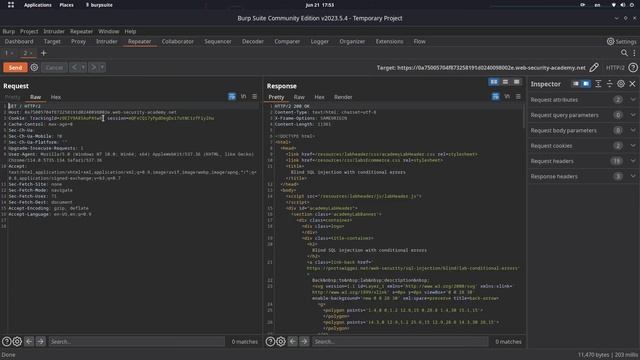Expand all Inspector sections icon
The width and height of the screenshot is (640, 360).
(598, 84)
